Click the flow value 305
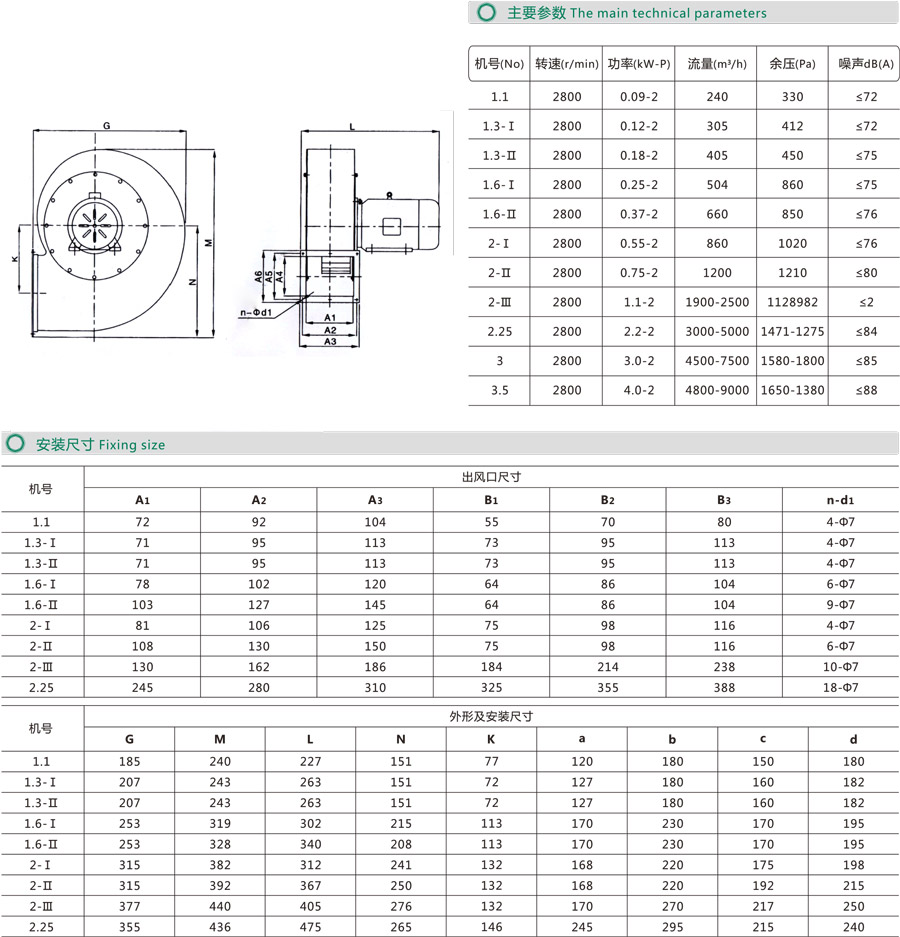This screenshot has width=900, height=937. [x=717, y=126]
